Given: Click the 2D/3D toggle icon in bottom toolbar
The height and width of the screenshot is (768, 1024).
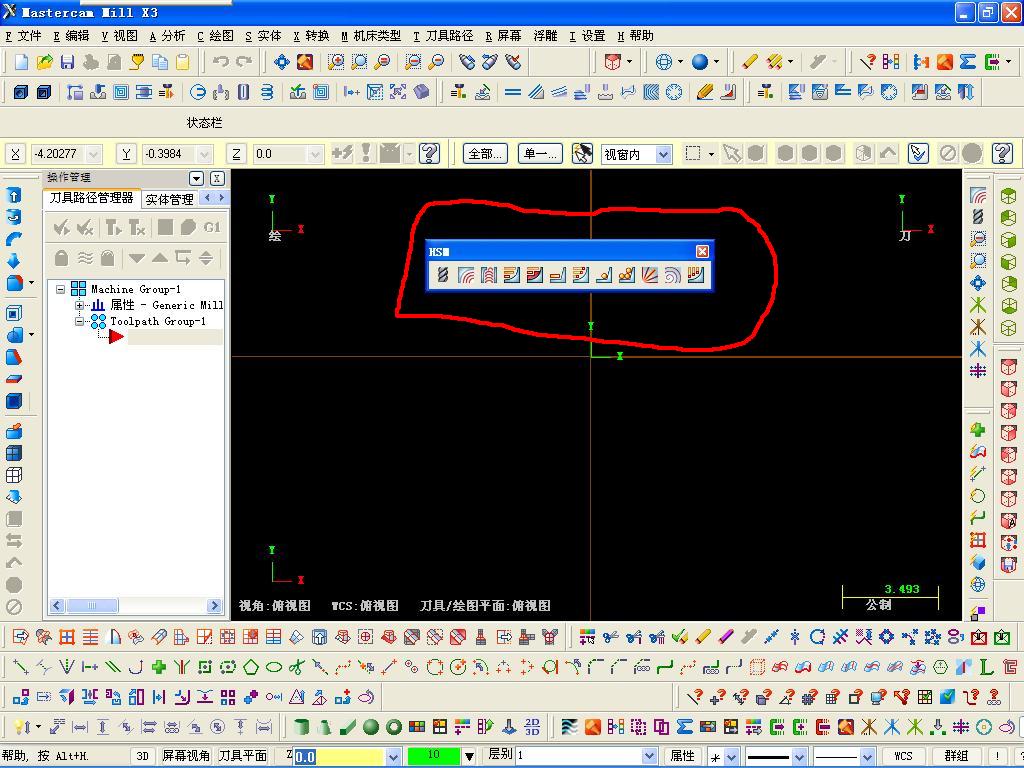Looking at the screenshot, I should coord(532,727).
